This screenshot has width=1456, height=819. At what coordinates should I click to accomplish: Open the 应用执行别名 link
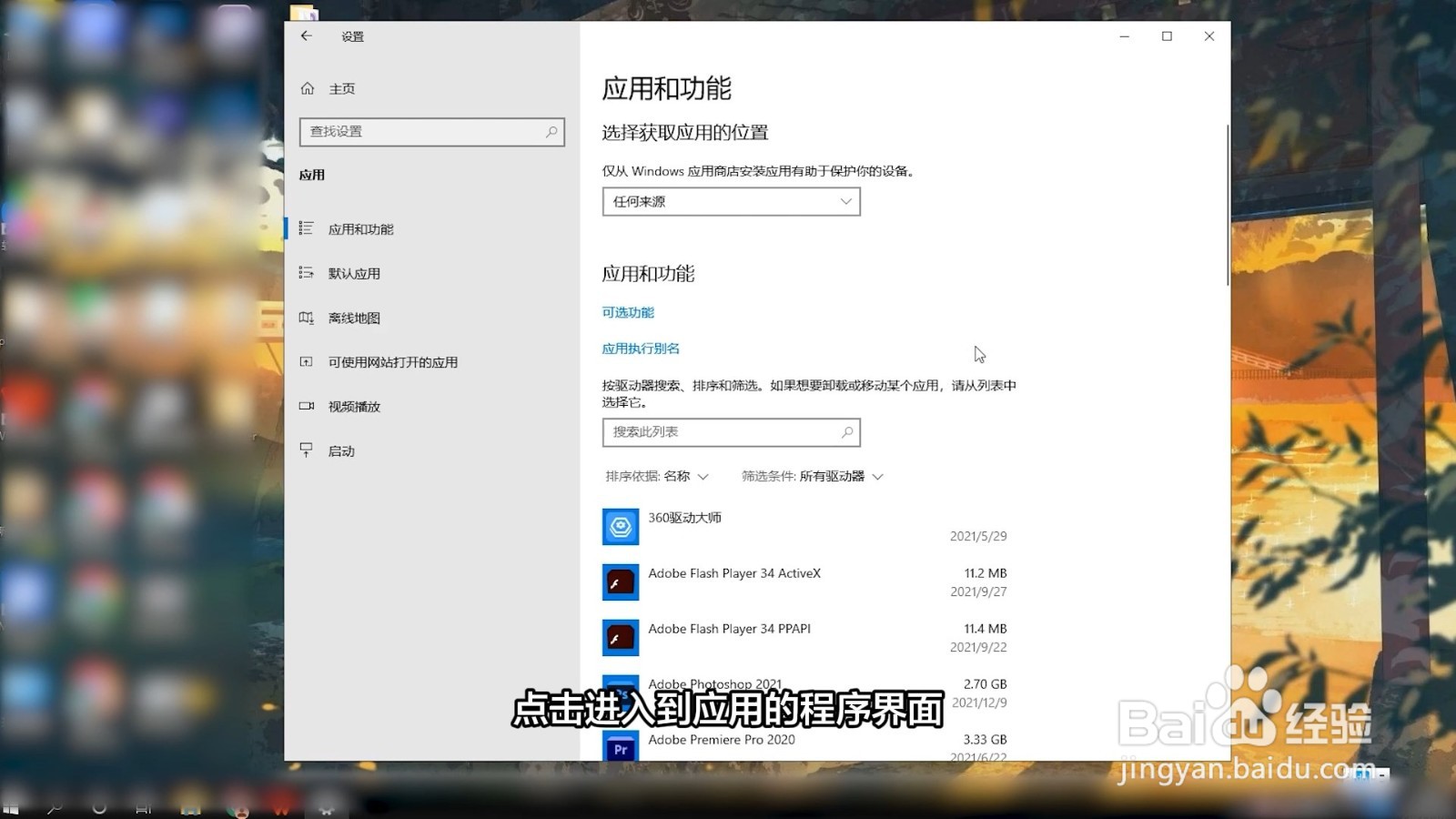click(x=641, y=349)
